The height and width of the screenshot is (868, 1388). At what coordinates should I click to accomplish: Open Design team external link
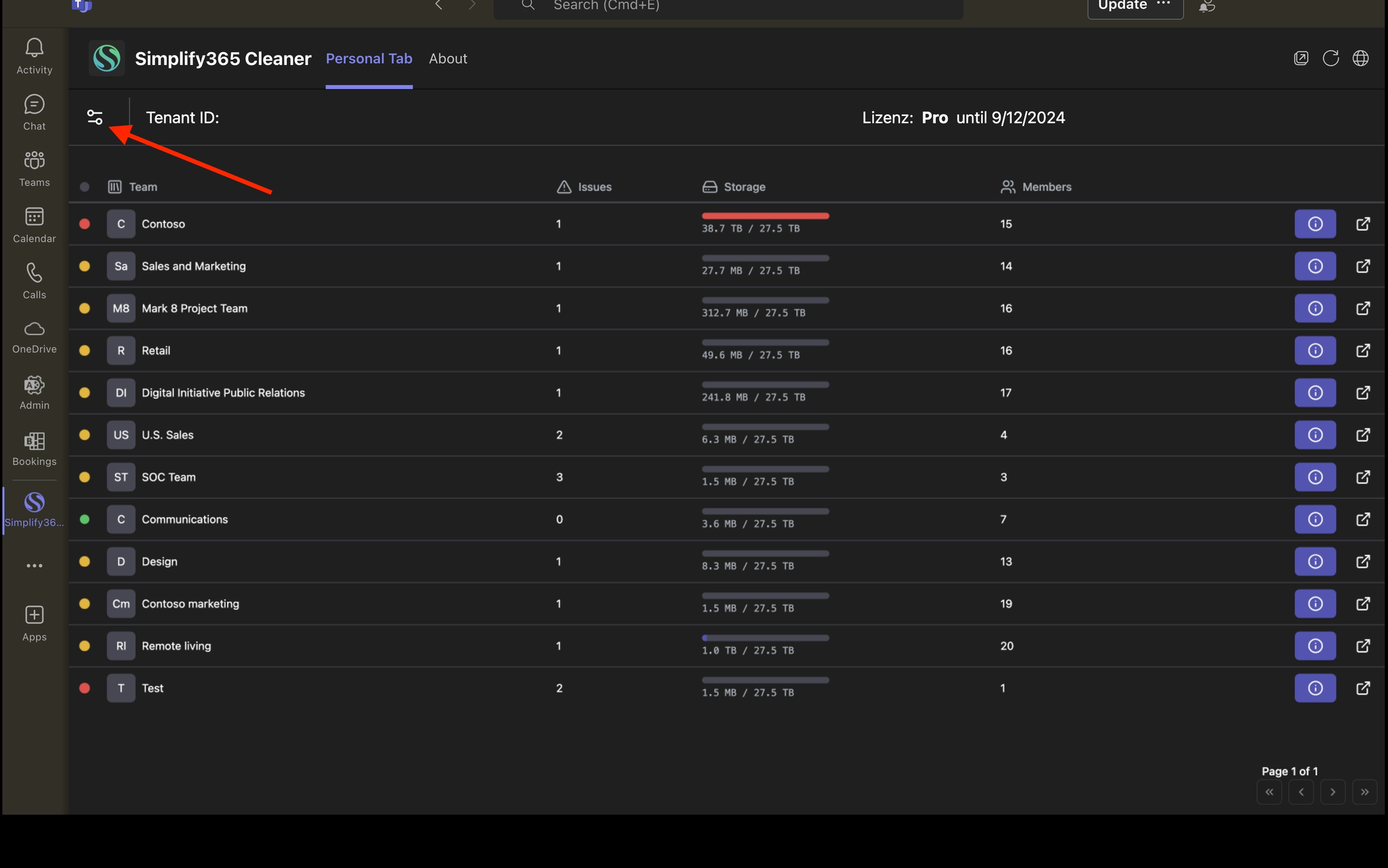coord(1363,561)
